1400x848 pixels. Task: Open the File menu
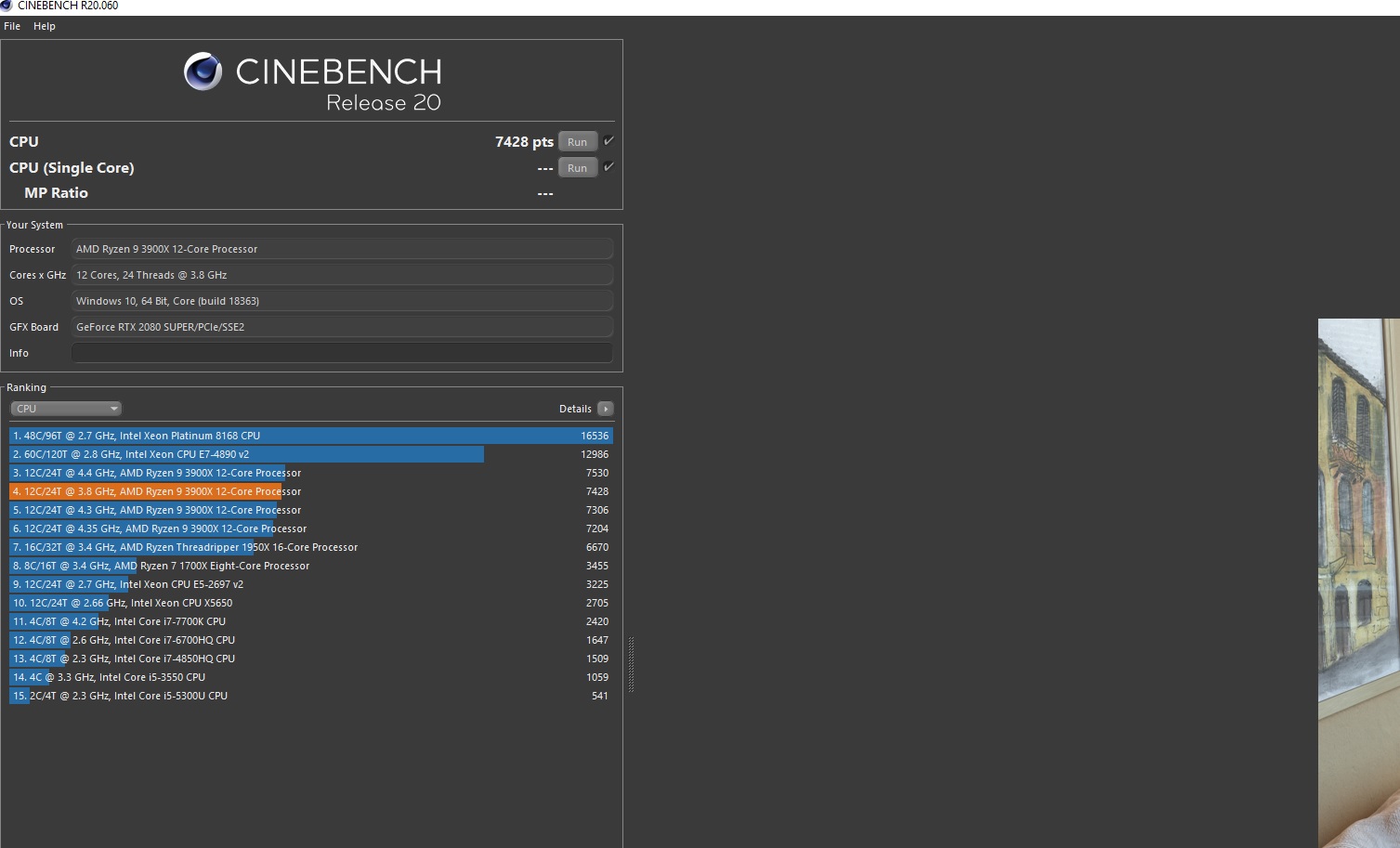click(x=12, y=26)
